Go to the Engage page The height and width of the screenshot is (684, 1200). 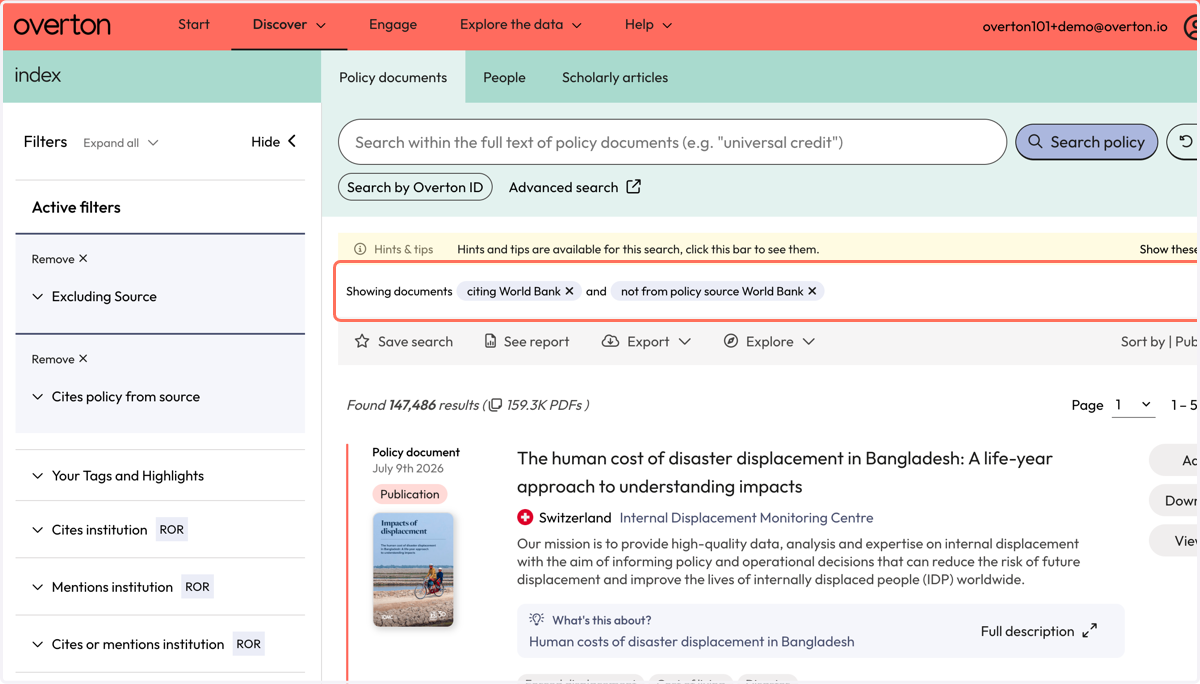point(393,24)
